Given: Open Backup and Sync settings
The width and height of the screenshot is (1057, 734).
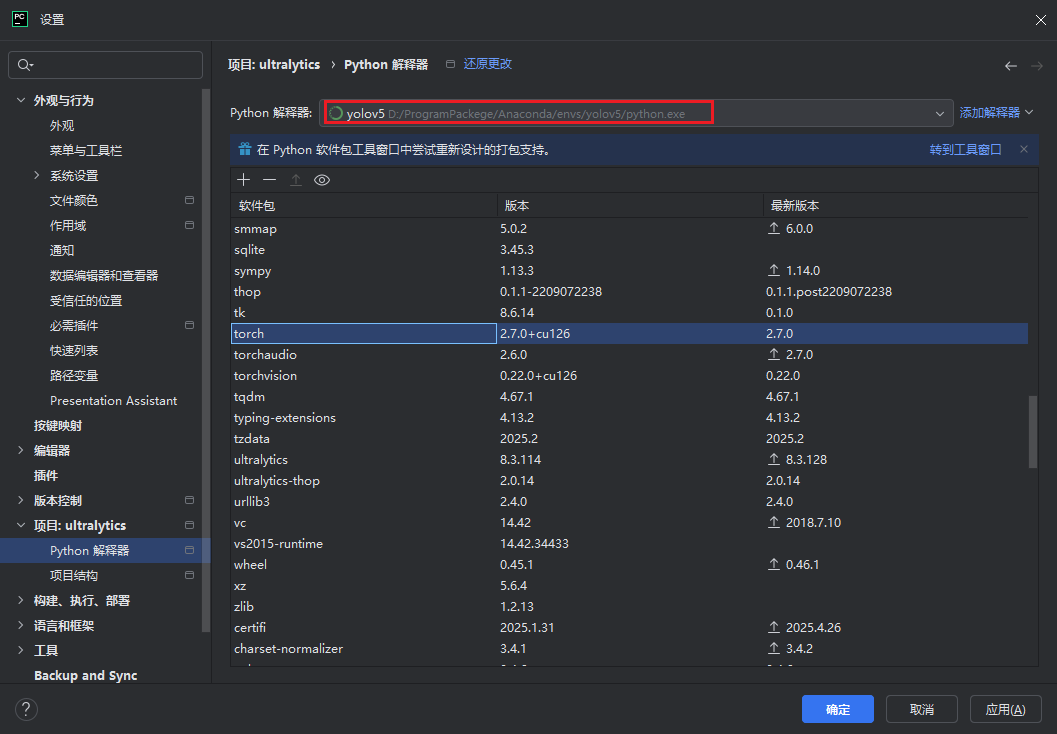Looking at the screenshot, I should pos(86,675).
